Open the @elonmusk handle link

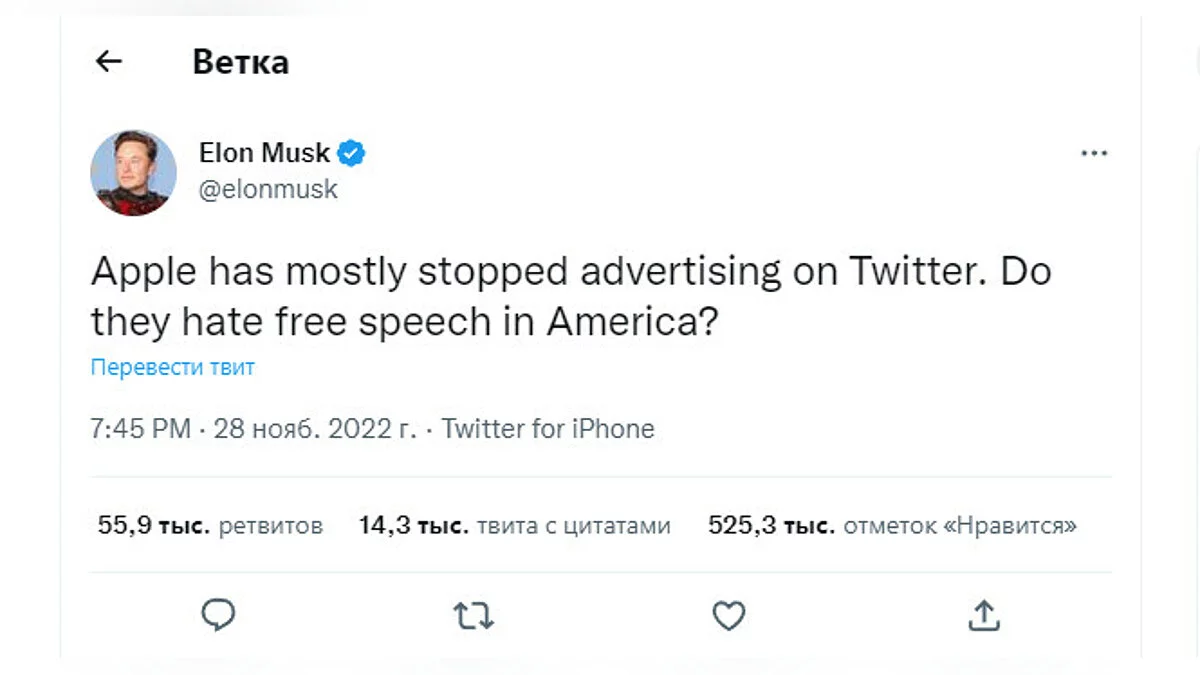point(268,189)
